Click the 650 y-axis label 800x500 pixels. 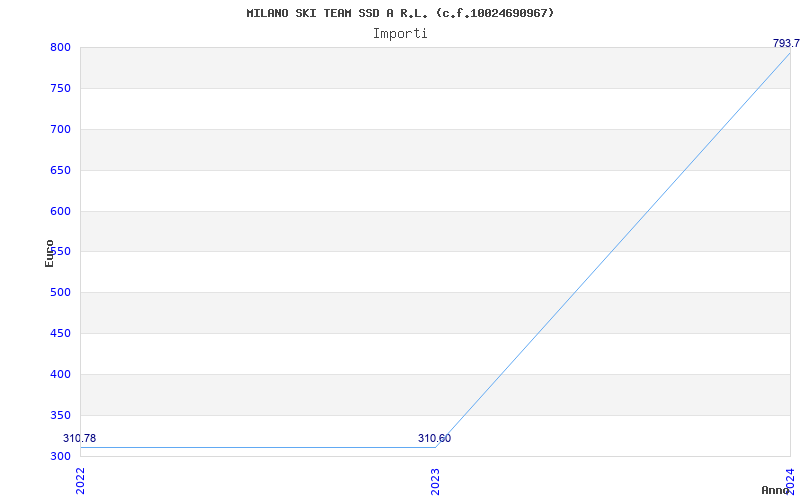pyautogui.click(x=60, y=170)
